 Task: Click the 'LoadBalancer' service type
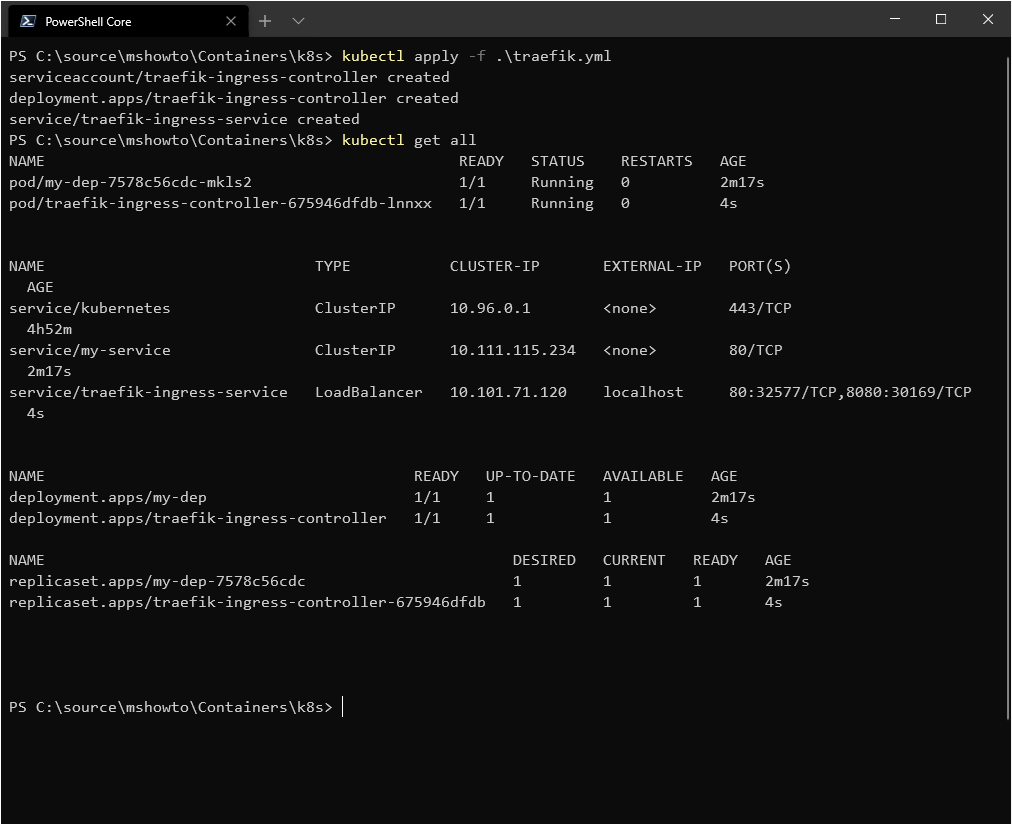[x=369, y=392]
